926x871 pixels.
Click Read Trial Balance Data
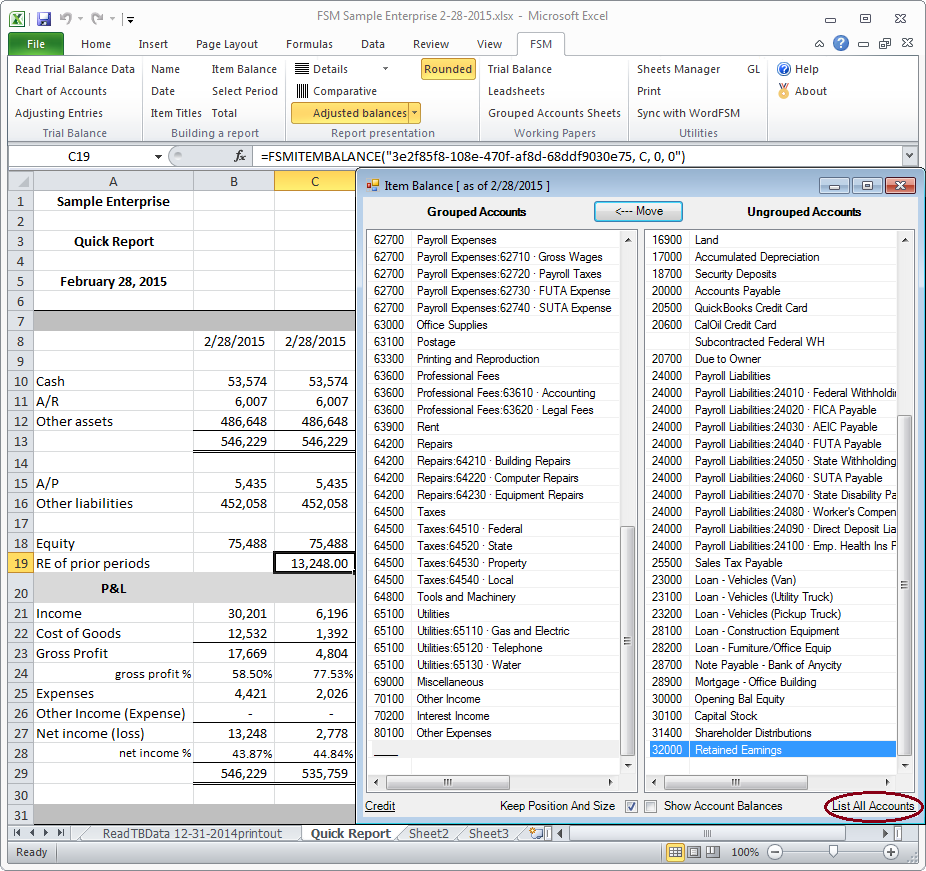coord(74,69)
